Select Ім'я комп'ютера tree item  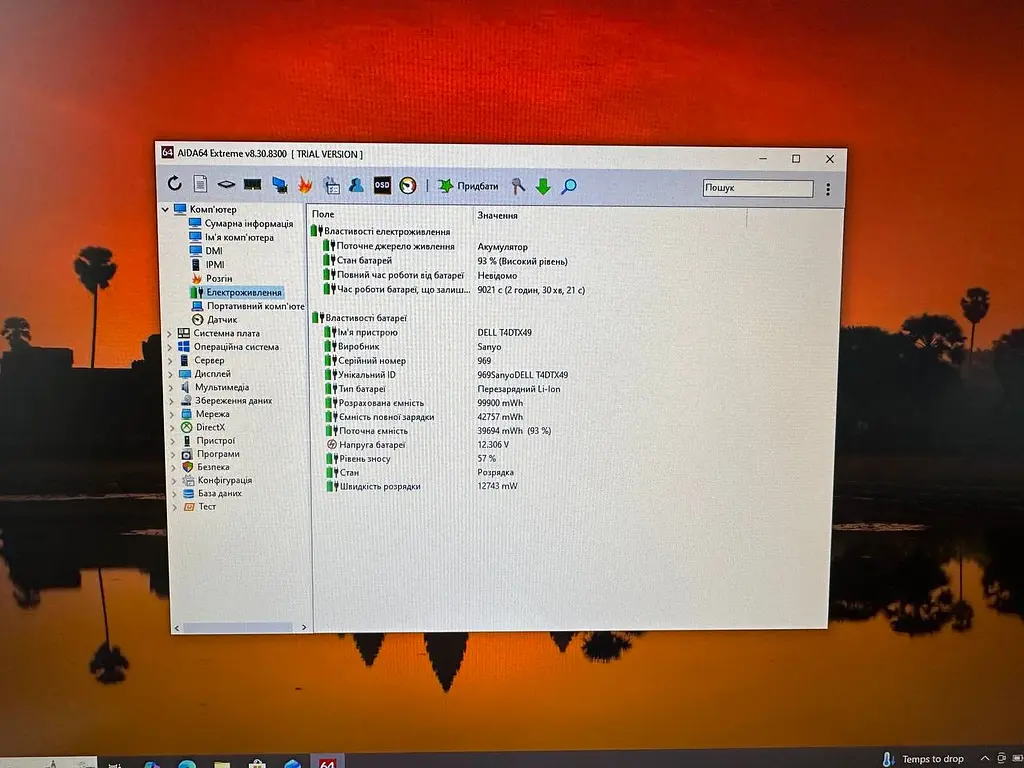(x=232, y=237)
